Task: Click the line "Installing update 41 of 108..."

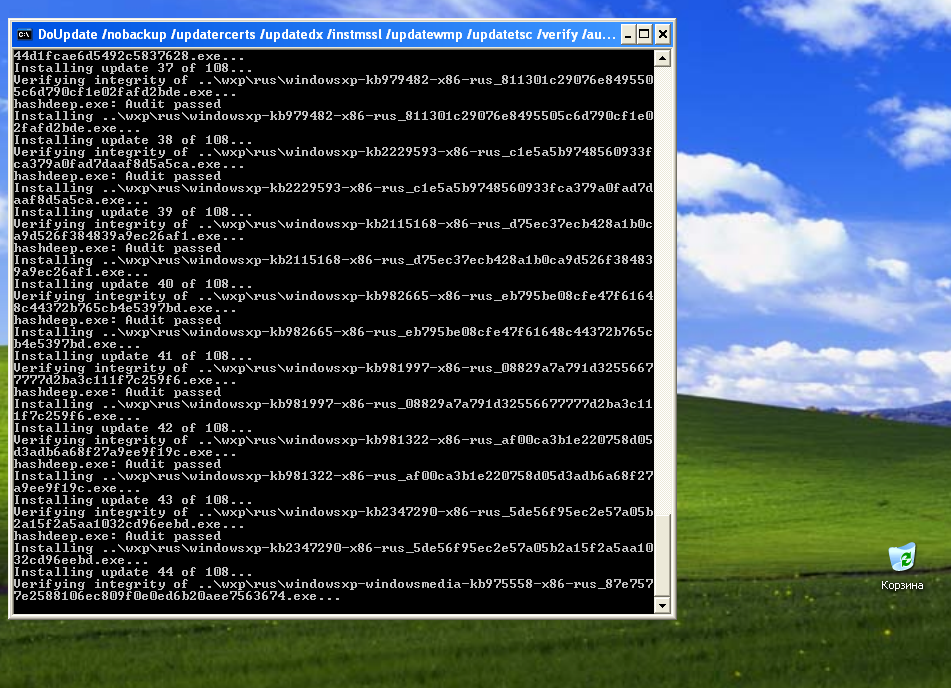Action: point(133,356)
